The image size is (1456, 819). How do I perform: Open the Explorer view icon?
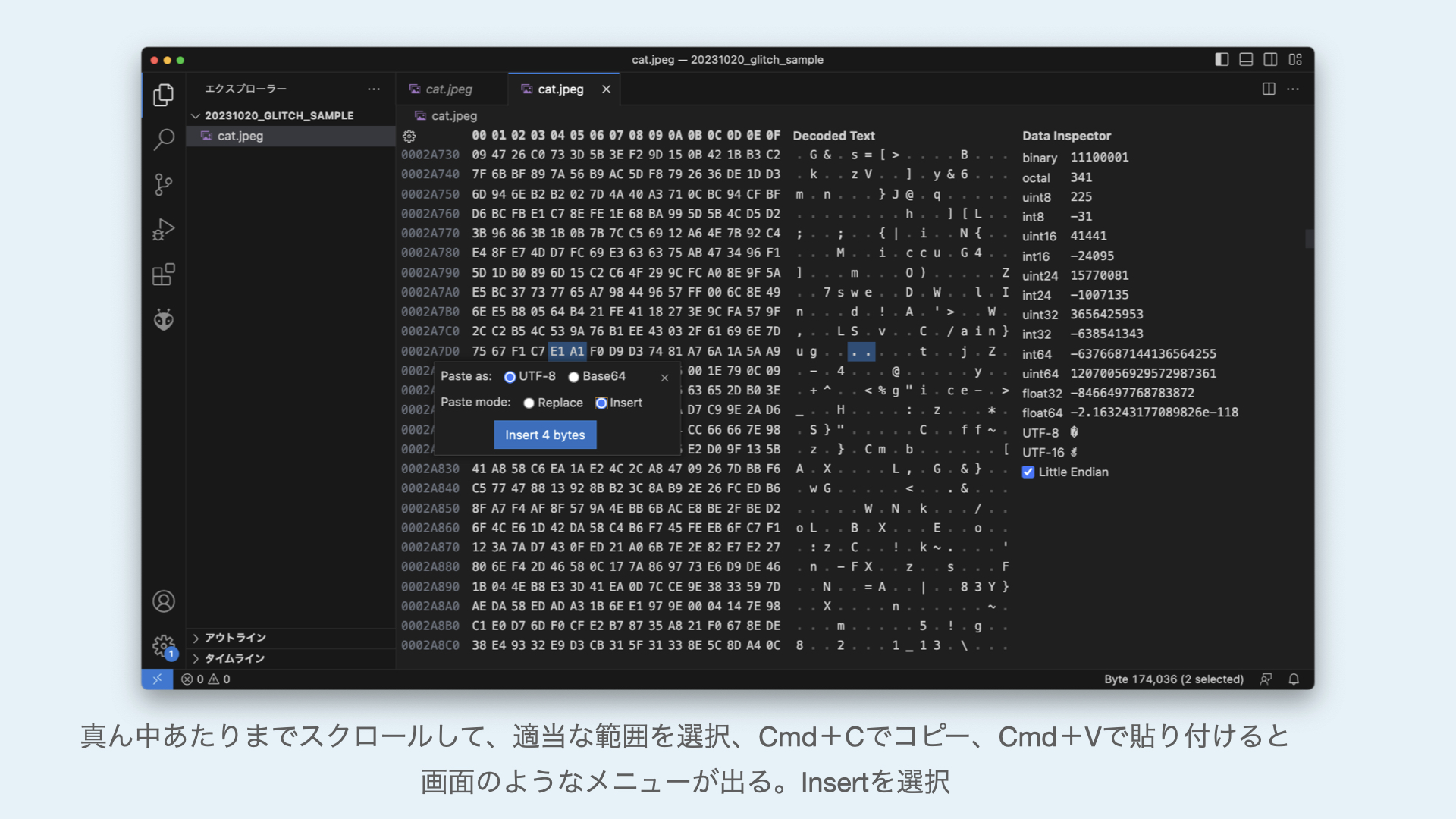tap(163, 95)
